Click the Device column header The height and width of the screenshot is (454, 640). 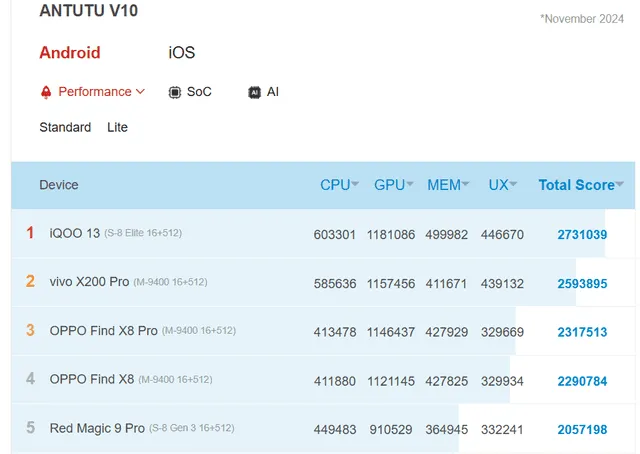pyautogui.click(x=59, y=185)
